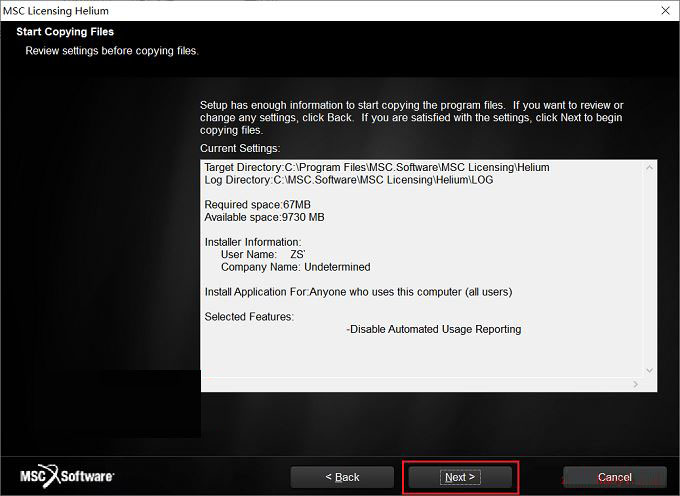The width and height of the screenshot is (680, 496).
Task: Go back with the < Back button
Action: 342,477
